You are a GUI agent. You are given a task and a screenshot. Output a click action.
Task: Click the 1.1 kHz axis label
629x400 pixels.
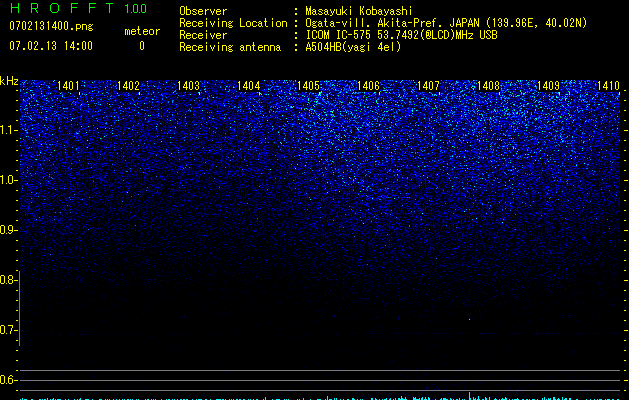pyautogui.click(x=8, y=130)
